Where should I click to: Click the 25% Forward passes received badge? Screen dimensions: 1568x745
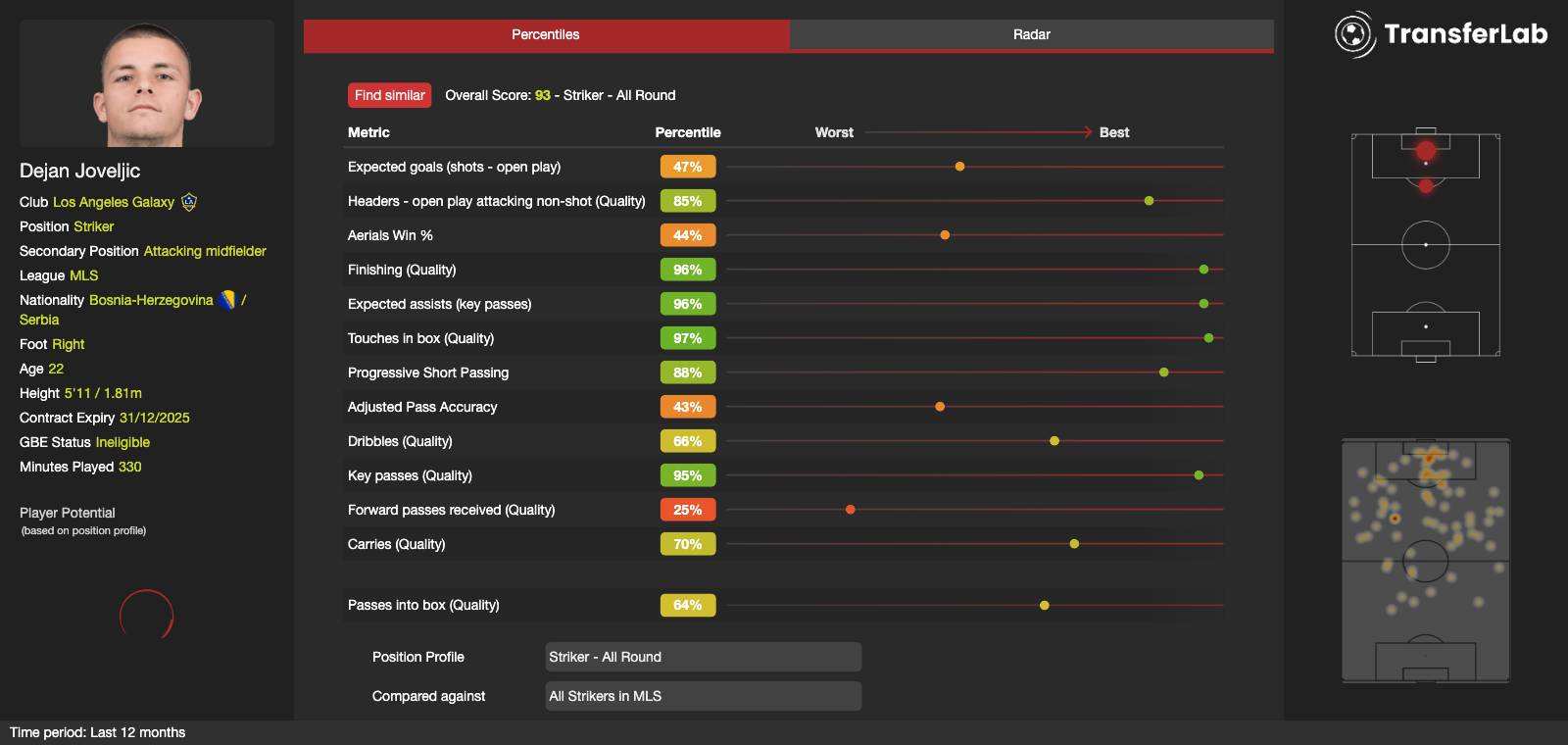pyautogui.click(x=688, y=510)
